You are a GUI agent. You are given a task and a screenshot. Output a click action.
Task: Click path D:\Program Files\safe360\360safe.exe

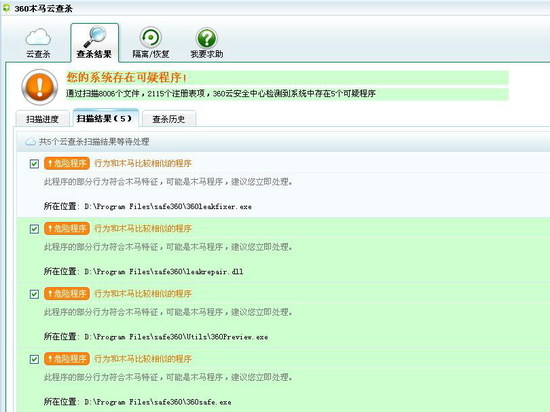(158, 402)
